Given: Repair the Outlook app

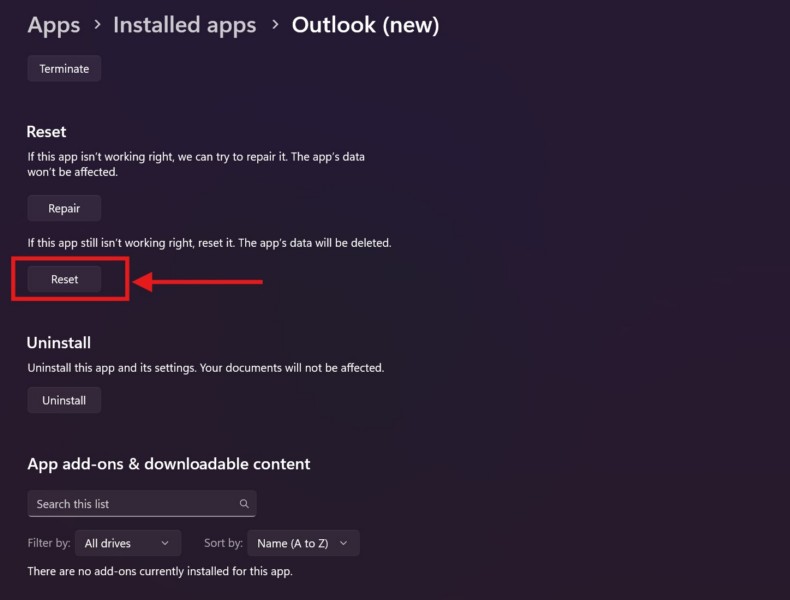Looking at the screenshot, I should pos(64,208).
